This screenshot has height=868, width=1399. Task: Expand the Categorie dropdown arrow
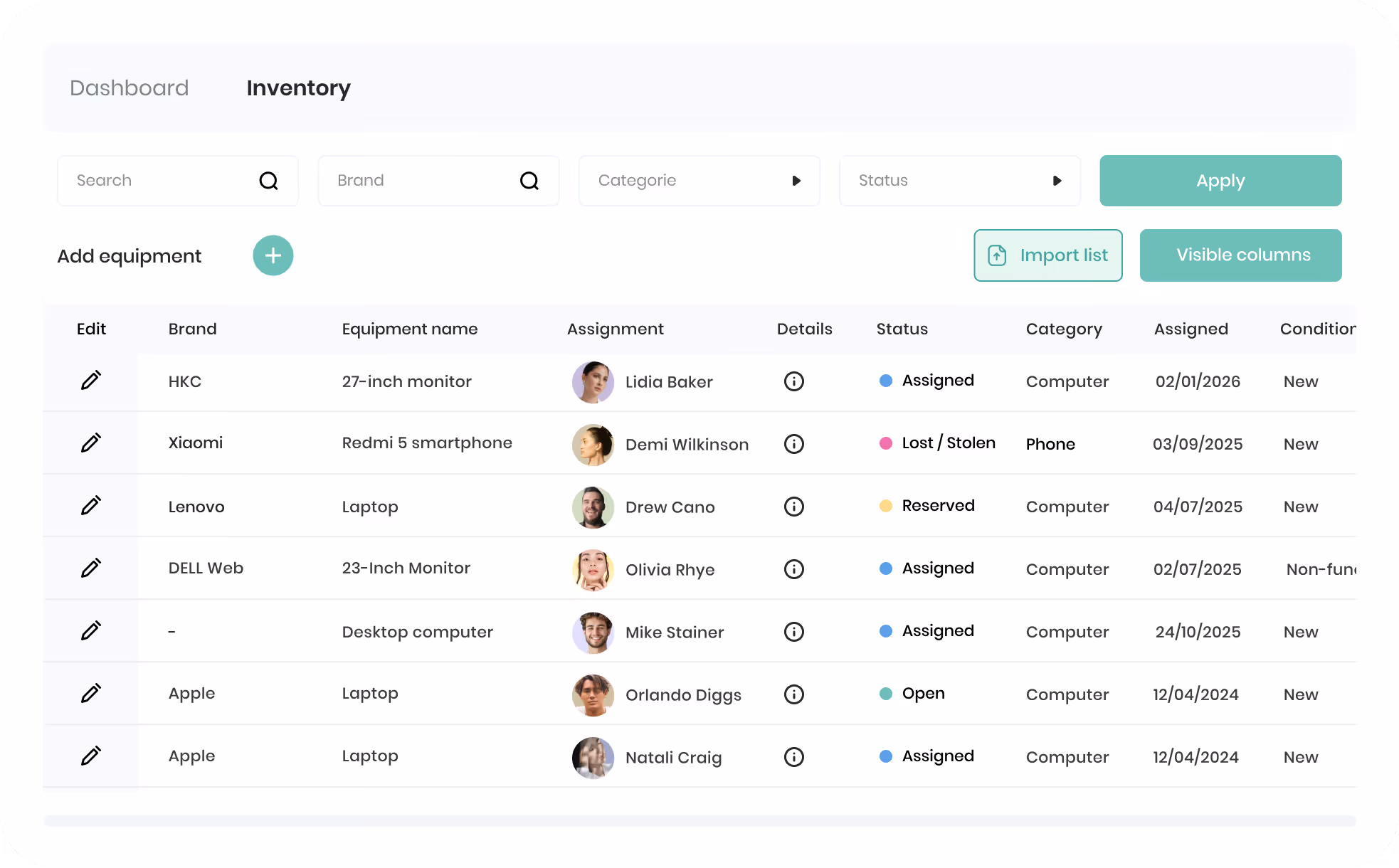tap(796, 181)
